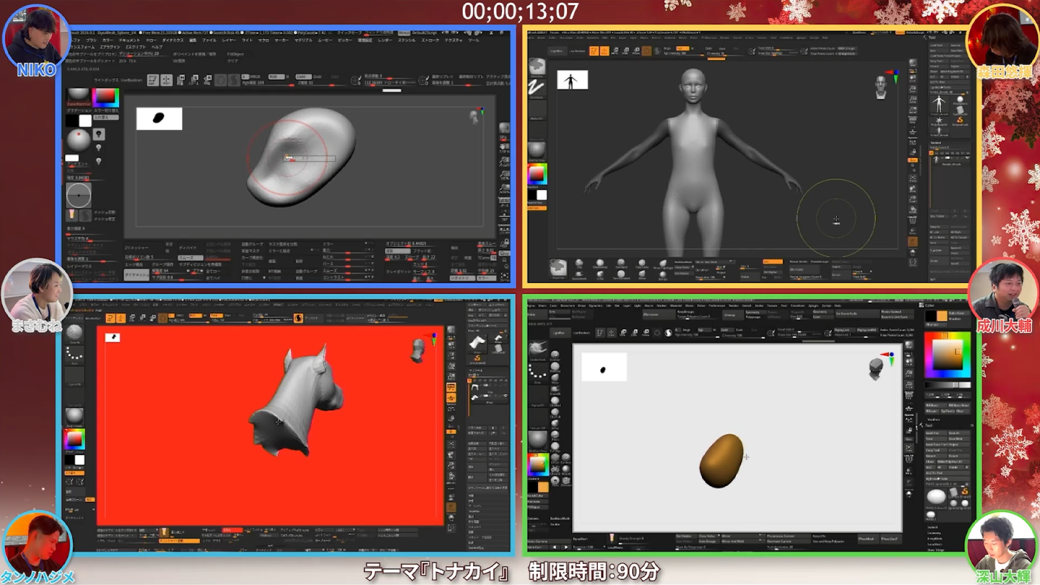Image resolution: width=1040 pixels, height=585 pixels.
Task: Open the ライト menu in the blue-bordered window
Action: pos(246,41)
